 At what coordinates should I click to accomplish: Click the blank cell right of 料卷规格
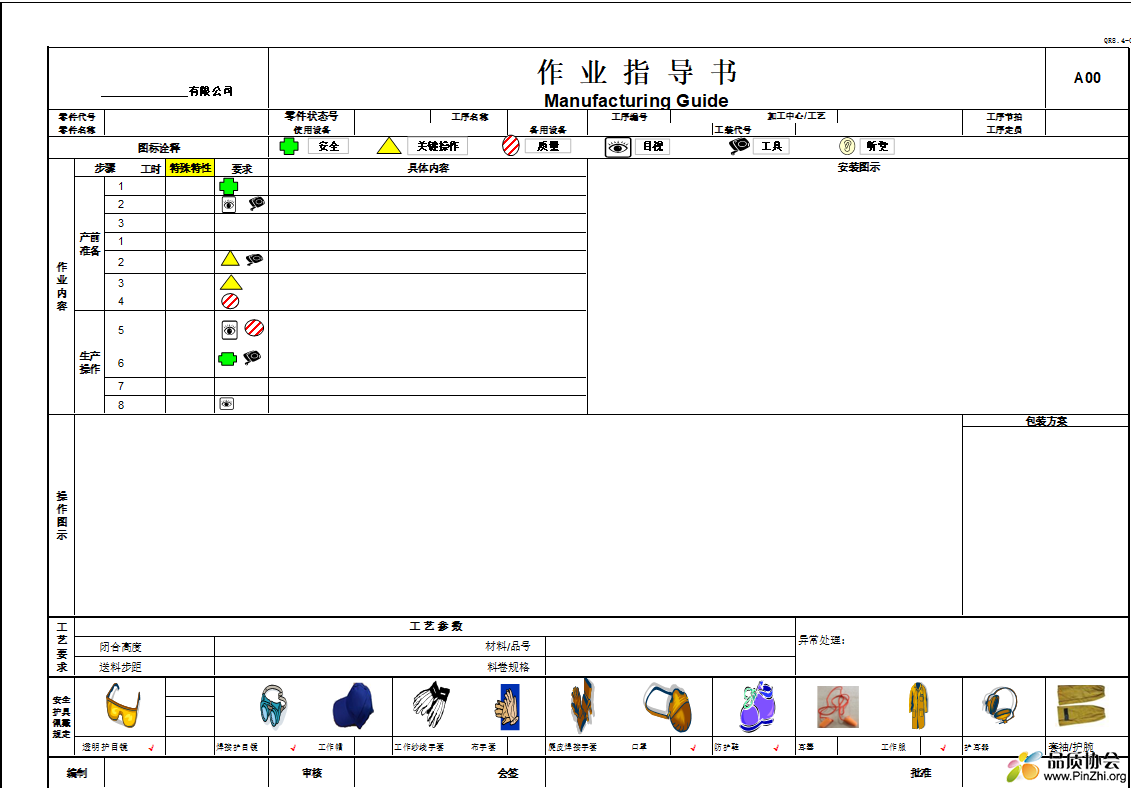point(670,667)
